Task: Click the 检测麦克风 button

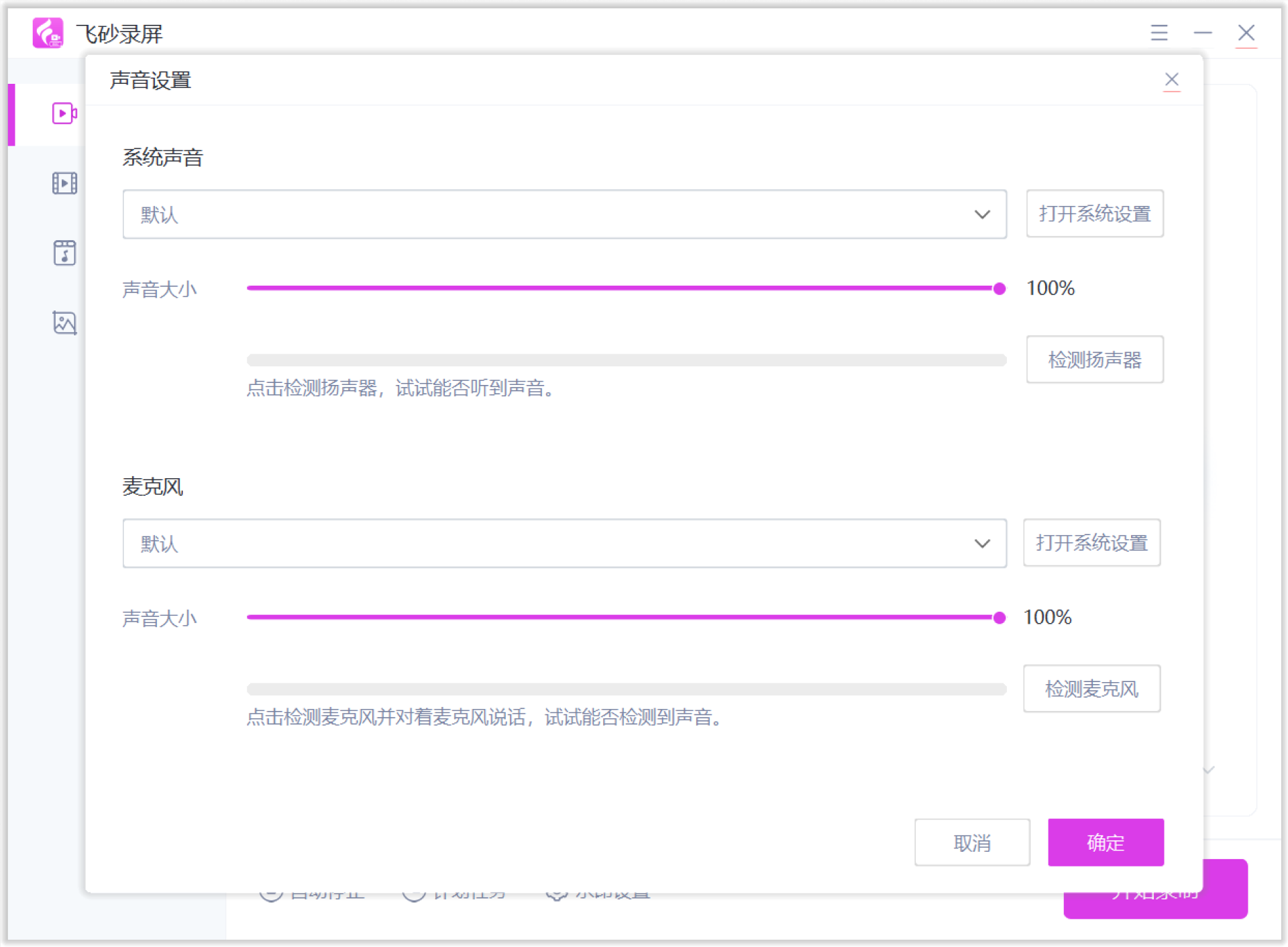Action: click(x=1091, y=689)
